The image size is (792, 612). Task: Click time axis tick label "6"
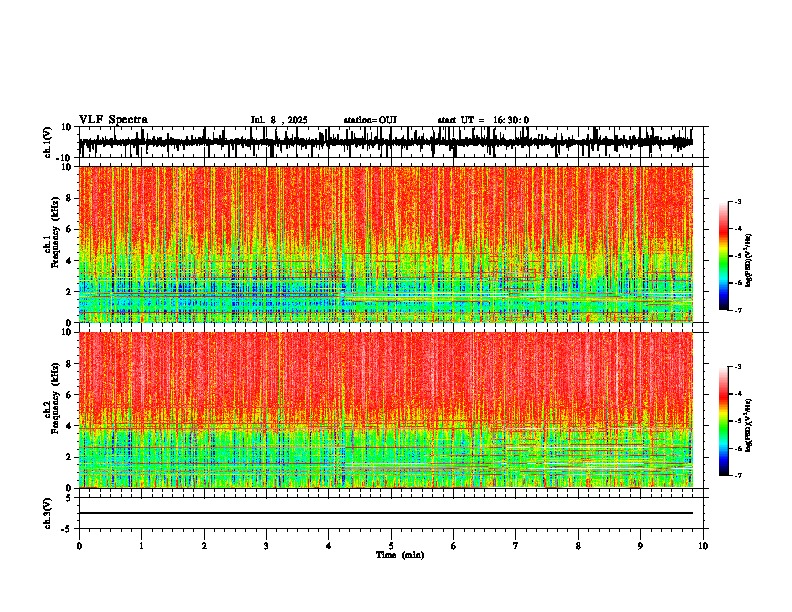(454, 546)
